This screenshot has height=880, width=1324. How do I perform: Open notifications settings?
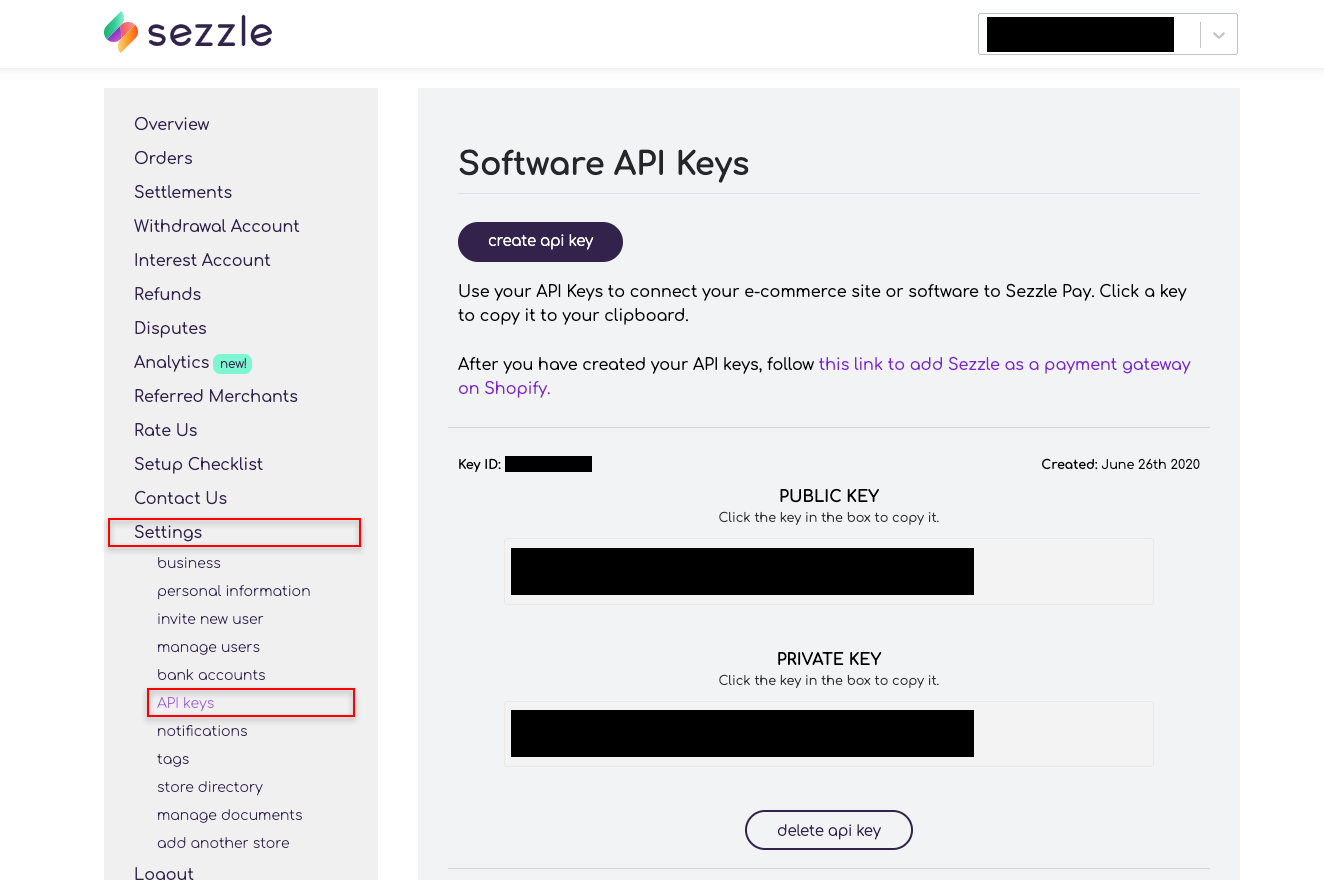pos(202,731)
